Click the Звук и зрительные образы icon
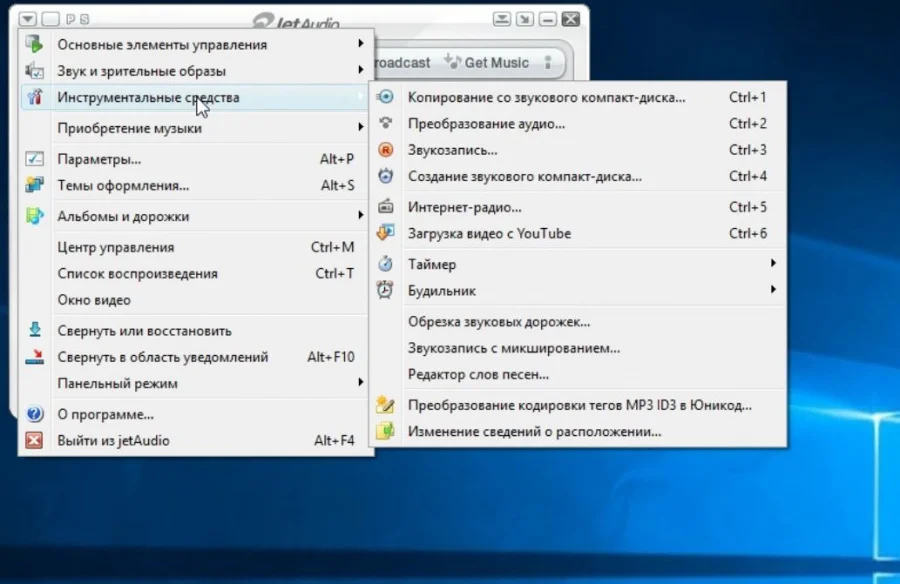The width and height of the screenshot is (900, 584). pos(34,70)
